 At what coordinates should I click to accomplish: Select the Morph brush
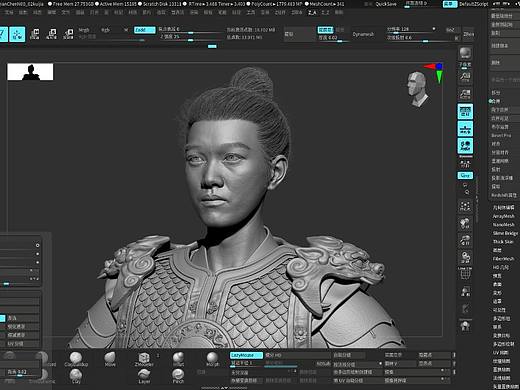[x=212, y=359]
